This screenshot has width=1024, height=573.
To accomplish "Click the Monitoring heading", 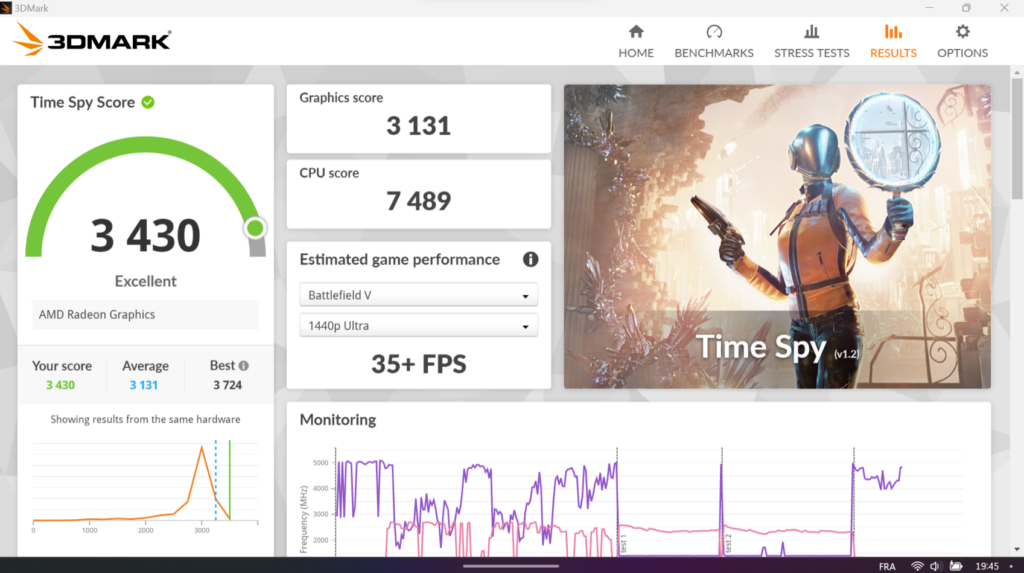I will click(338, 419).
